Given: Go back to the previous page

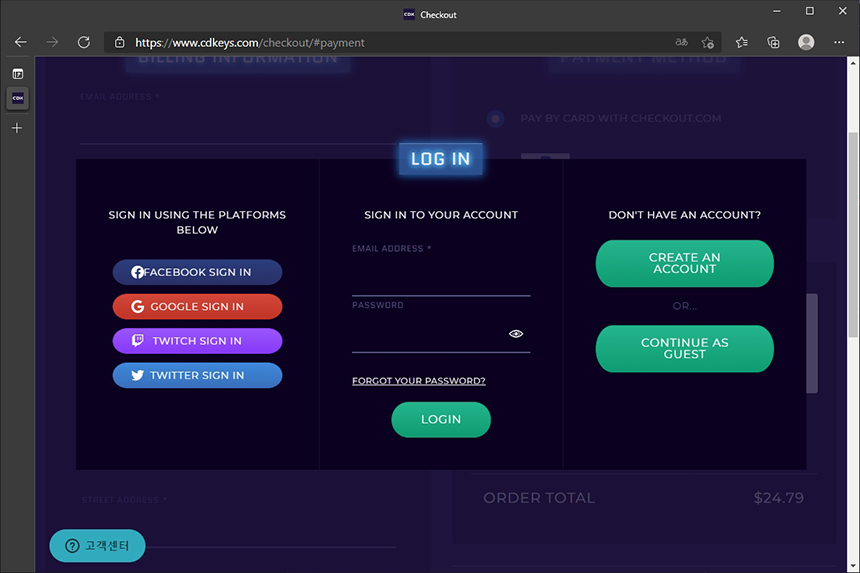Looking at the screenshot, I should pyautogui.click(x=21, y=42).
